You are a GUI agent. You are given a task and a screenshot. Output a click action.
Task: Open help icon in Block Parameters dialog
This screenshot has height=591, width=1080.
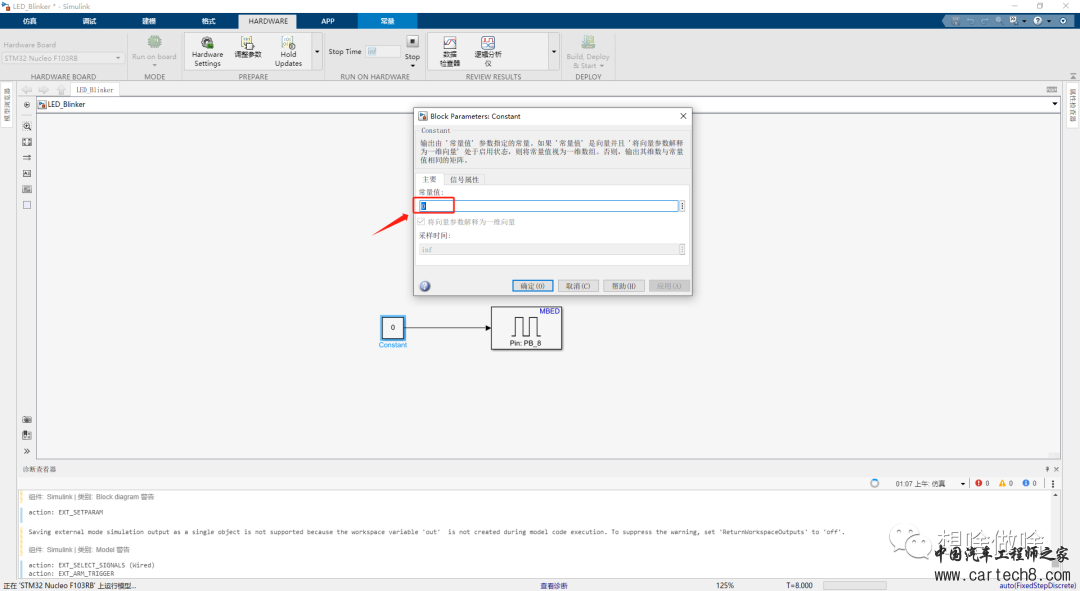425,286
